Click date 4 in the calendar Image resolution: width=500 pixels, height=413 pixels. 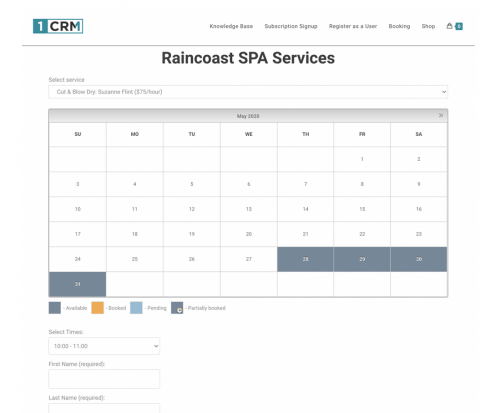[x=135, y=184]
